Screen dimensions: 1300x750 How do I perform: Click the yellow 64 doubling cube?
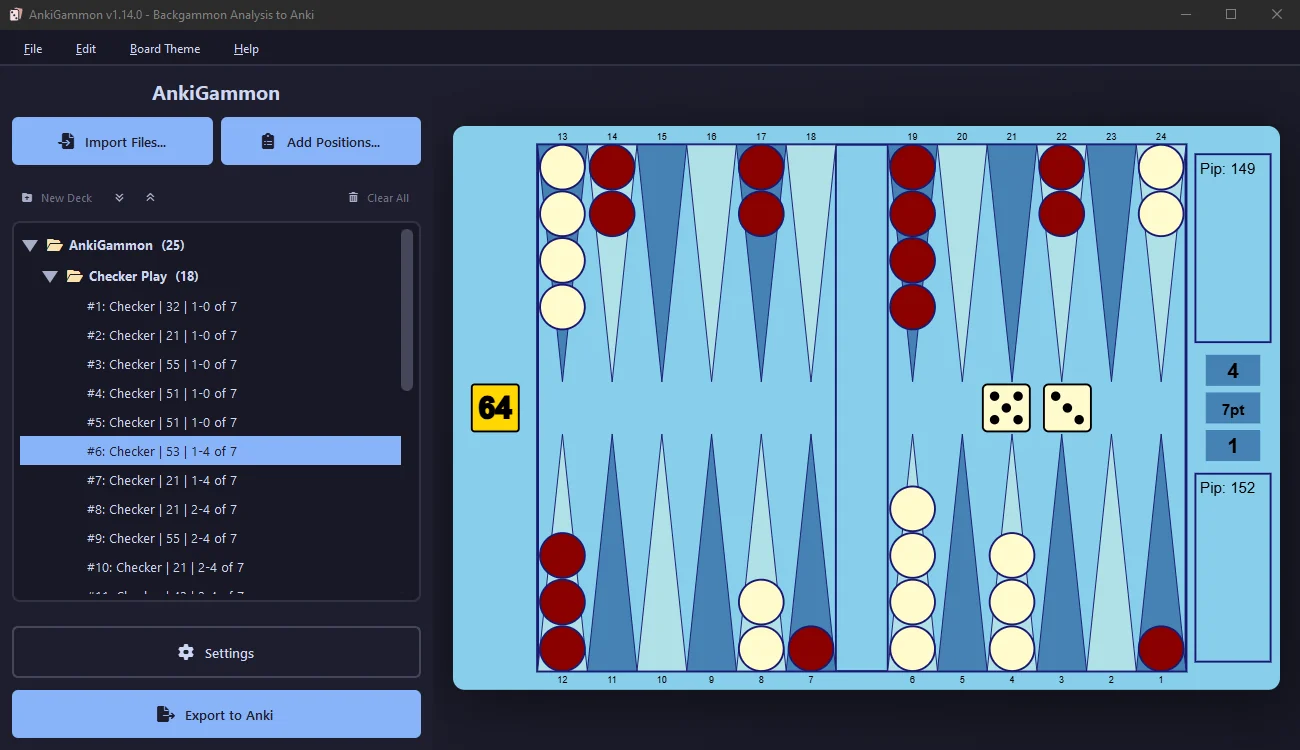(495, 408)
